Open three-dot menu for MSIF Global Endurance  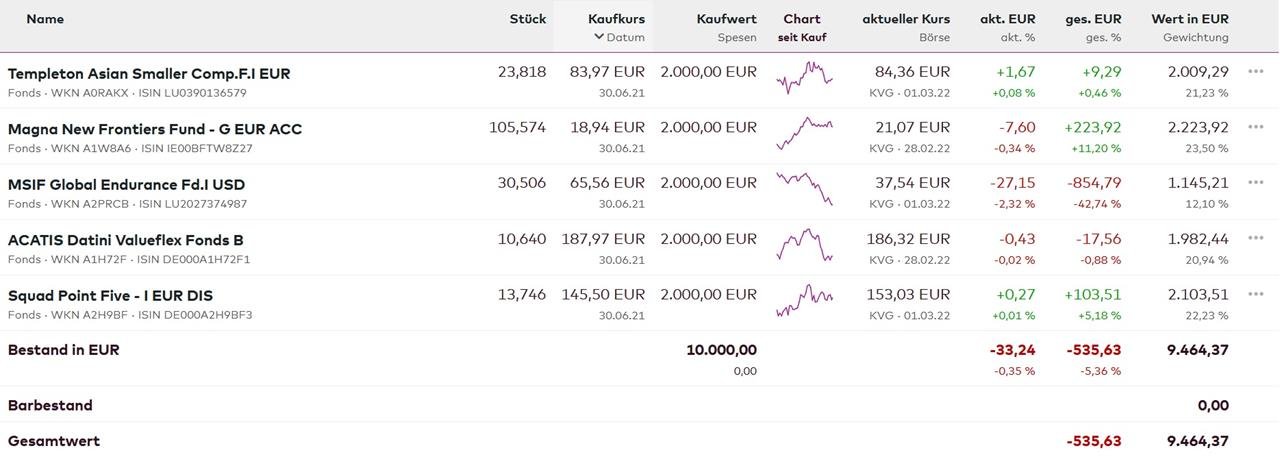[1256, 182]
